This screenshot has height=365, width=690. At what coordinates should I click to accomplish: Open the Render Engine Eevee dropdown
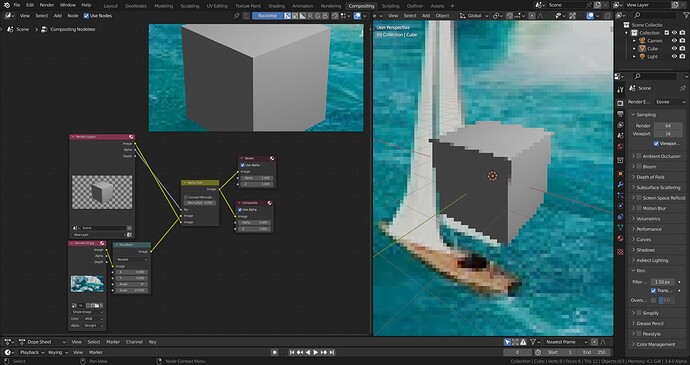[670, 102]
